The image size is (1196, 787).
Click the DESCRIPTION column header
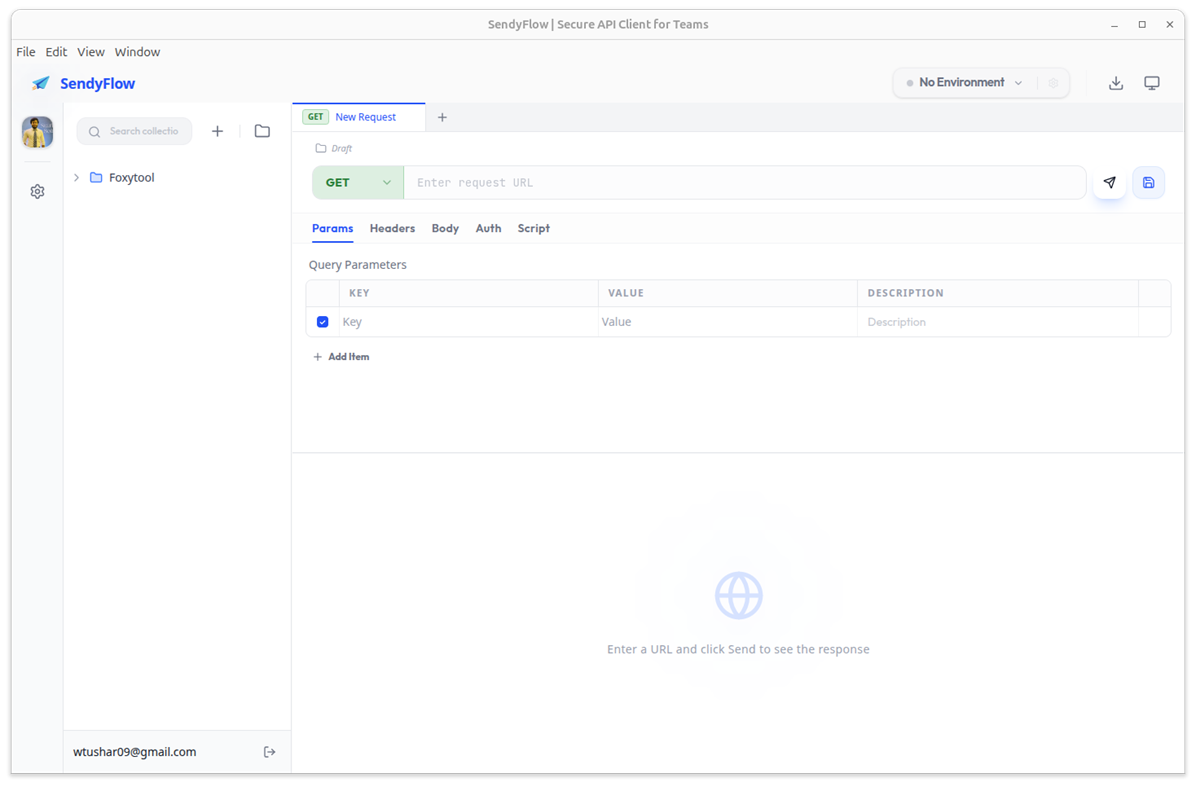click(905, 293)
